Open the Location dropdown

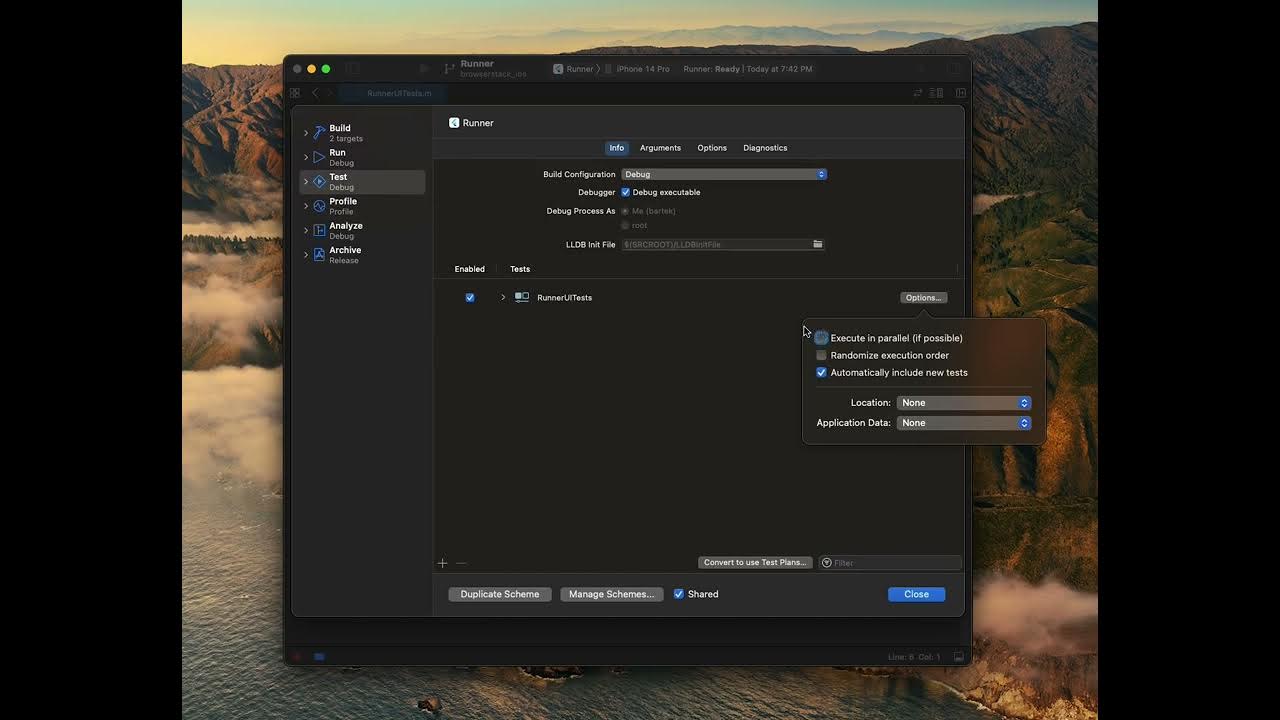[x=964, y=403]
